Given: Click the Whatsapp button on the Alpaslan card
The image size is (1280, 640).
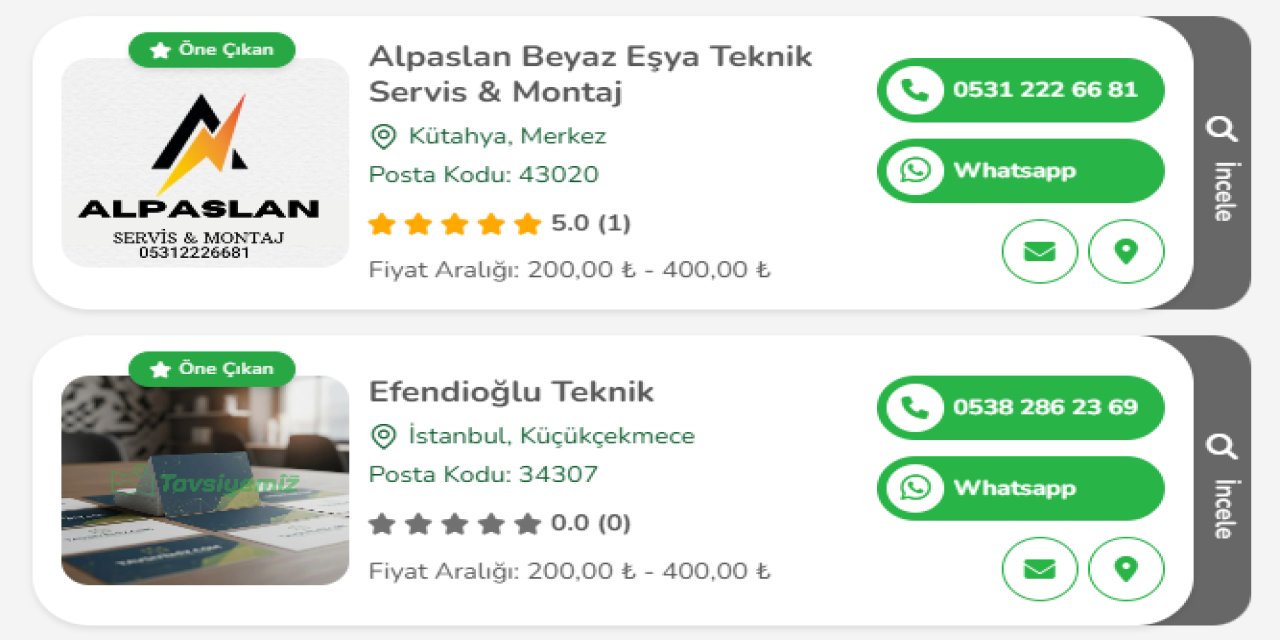Looking at the screenshot, I should click(x=1019, y=170).
